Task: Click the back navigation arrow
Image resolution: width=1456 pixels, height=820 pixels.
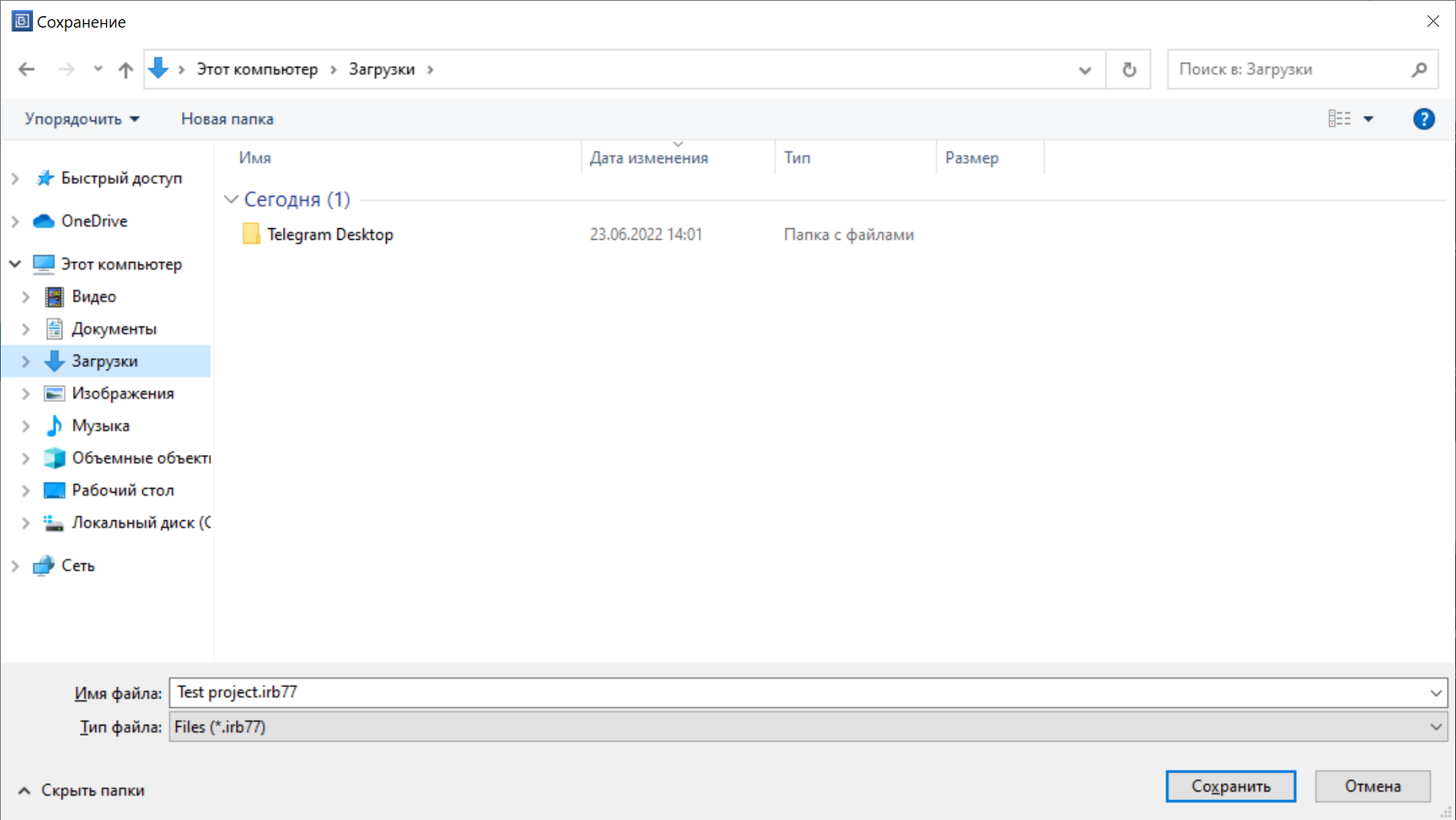Action: click(x=27, y=69)
